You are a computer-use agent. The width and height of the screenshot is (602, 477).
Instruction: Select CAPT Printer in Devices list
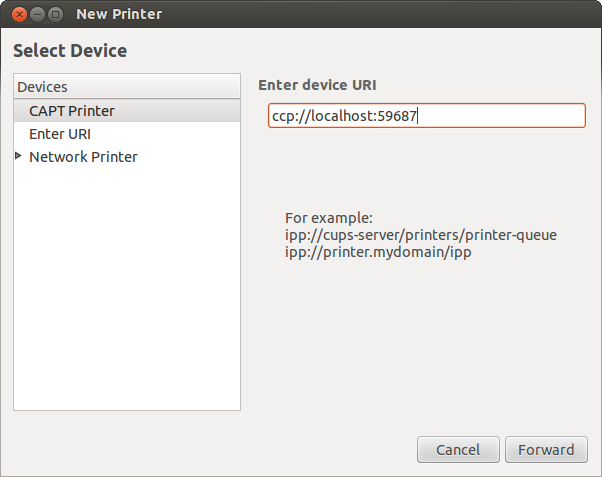click(127, 111)
